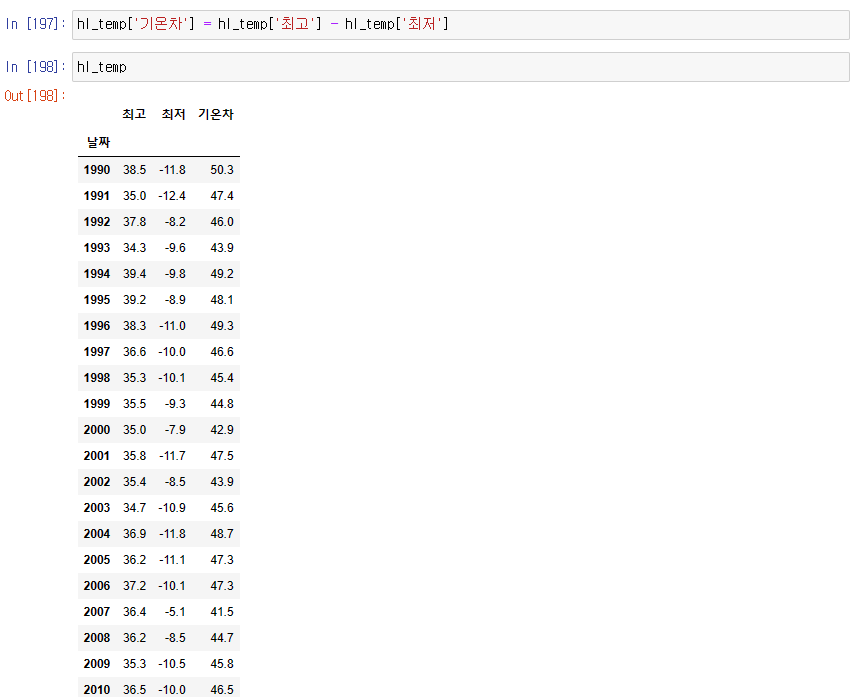Viewport: 861px width, 697px height.
Task: Click the -9.3 value in 1999 row
Action: pos(175,404)
